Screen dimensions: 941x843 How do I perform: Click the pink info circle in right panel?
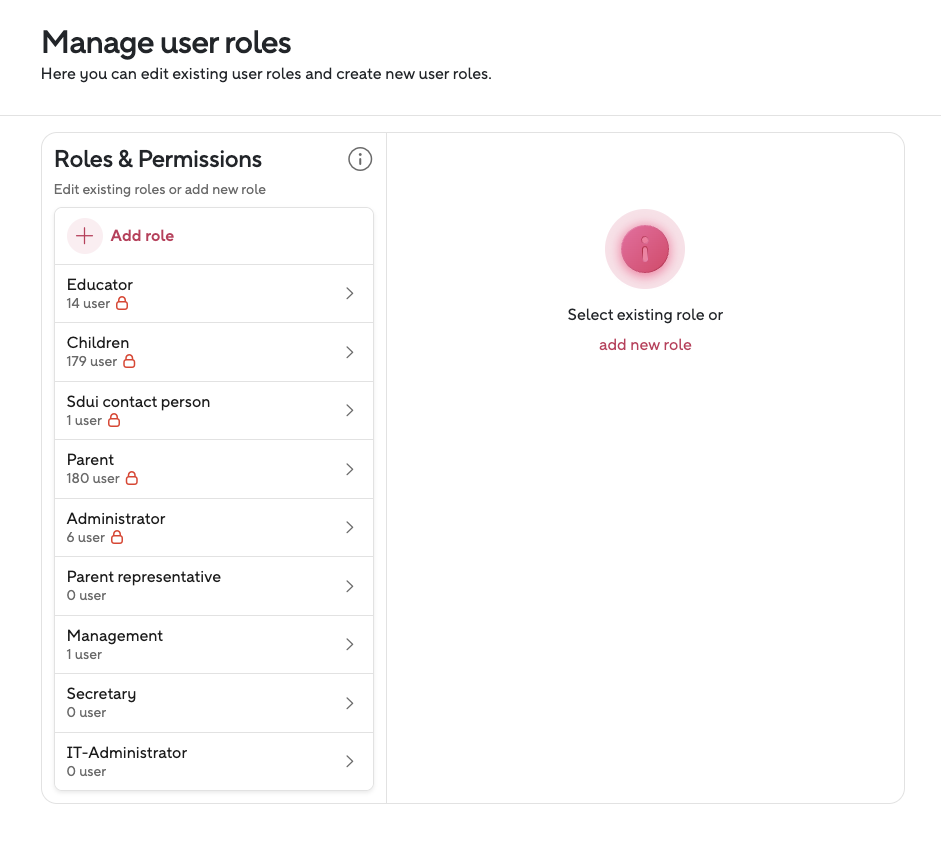coord(645,249)
